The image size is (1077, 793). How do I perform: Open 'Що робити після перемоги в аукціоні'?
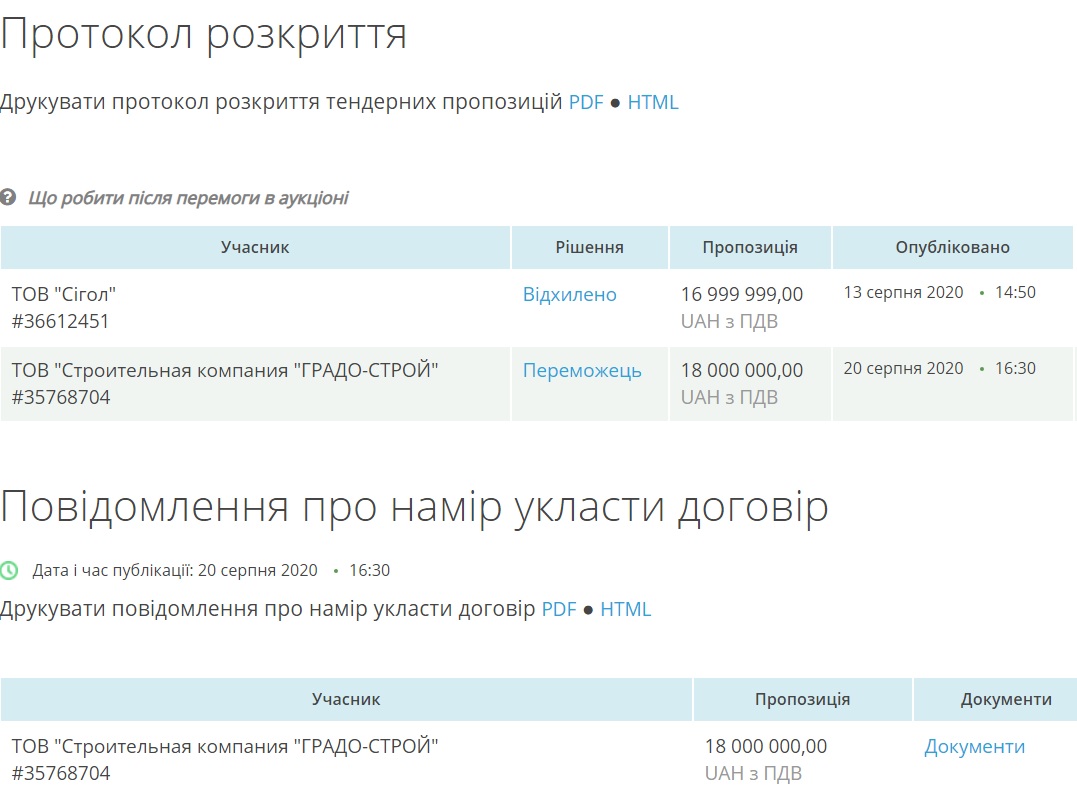click(188, 198)
